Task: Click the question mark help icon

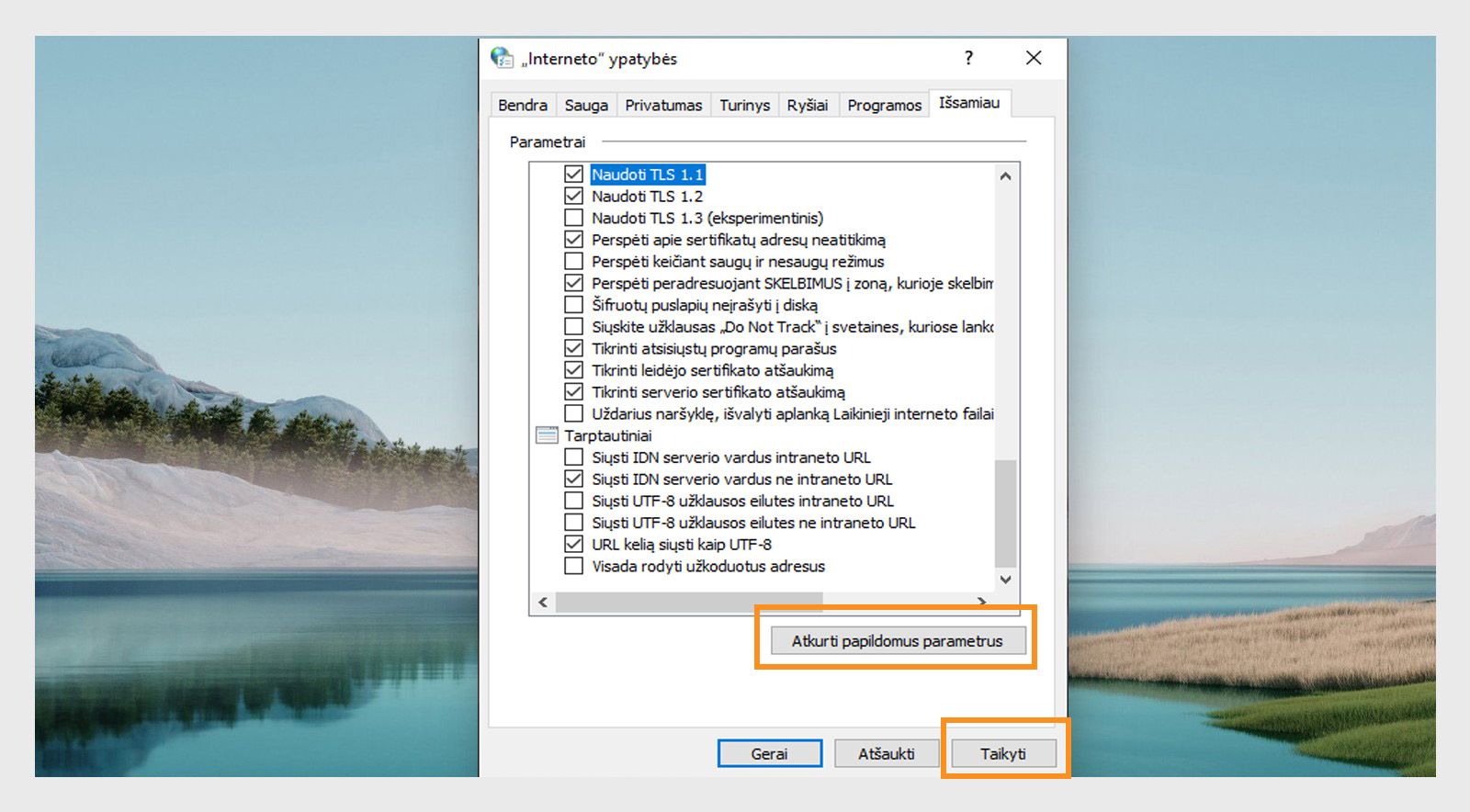Action: click(968, 58)
